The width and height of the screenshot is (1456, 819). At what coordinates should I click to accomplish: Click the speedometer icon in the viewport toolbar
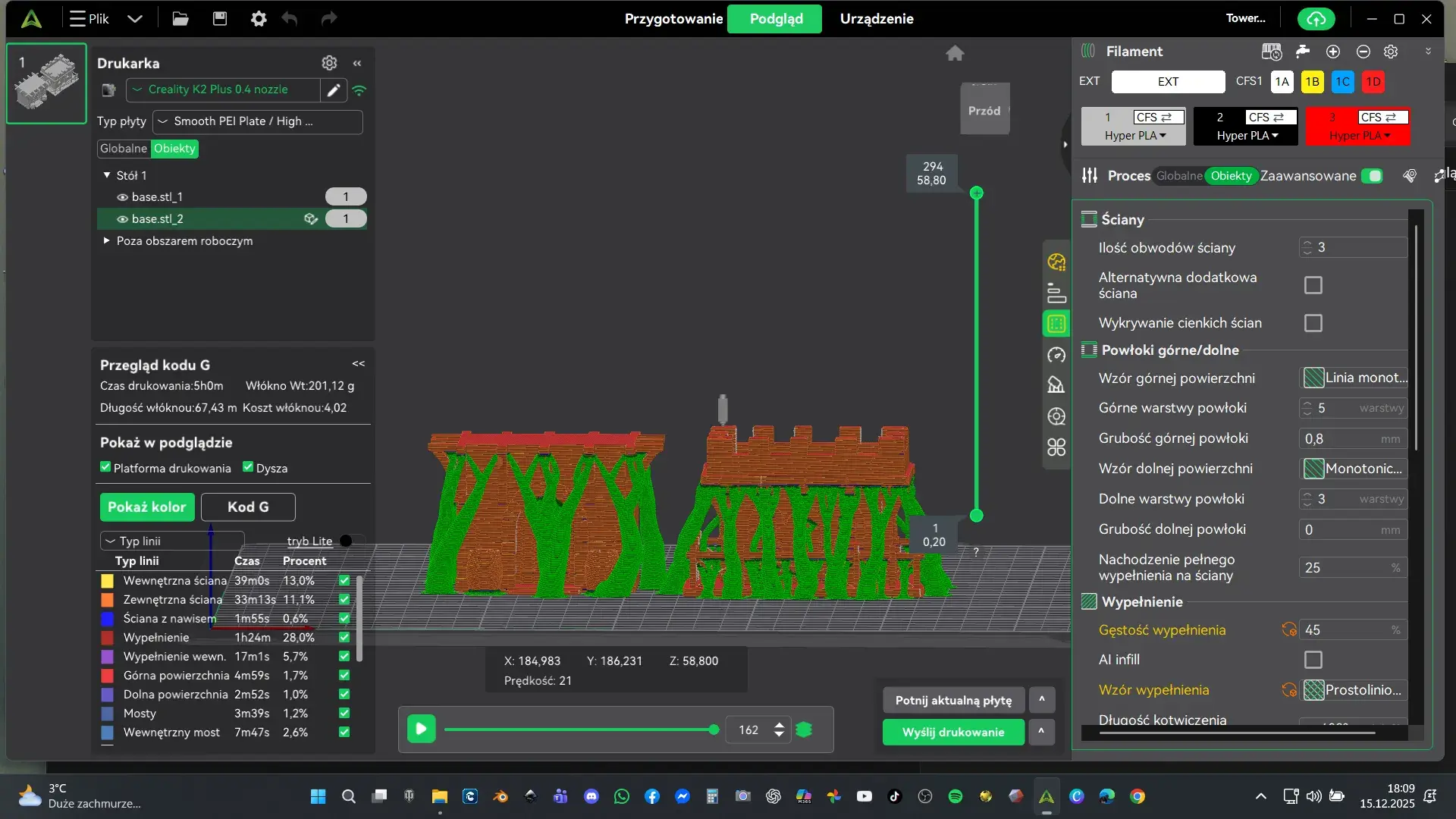pyautogui.click(x=1056, y=355)
